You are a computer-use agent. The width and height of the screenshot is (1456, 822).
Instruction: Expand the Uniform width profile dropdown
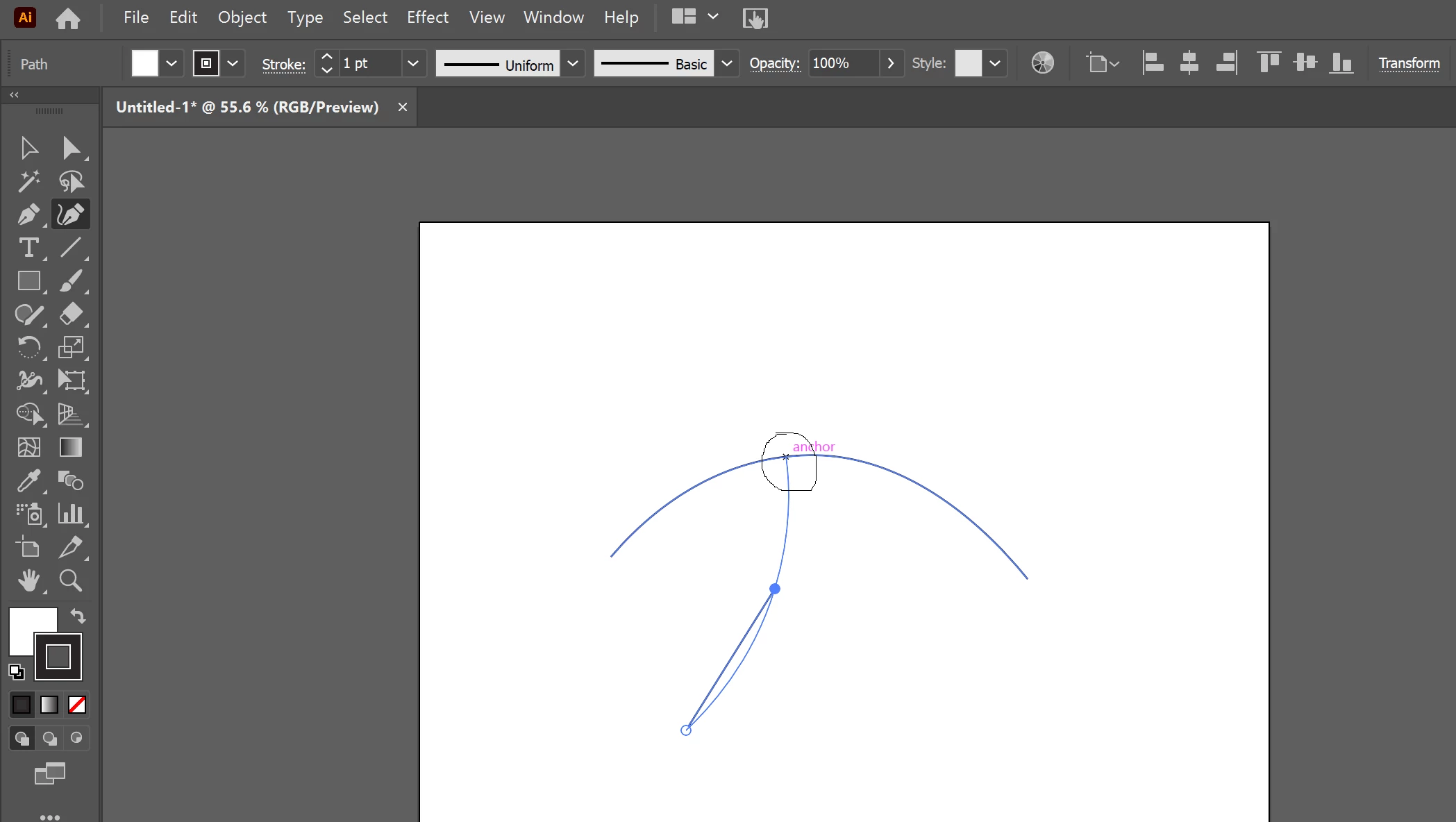tap(573, 64)
